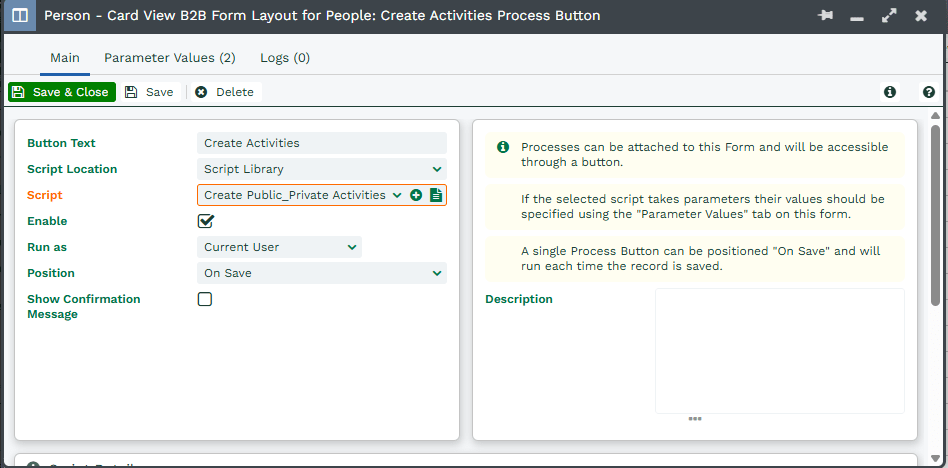Screen dimensions: 948x468
Task: Open script document icon next to Script
Action: point(435,195)
